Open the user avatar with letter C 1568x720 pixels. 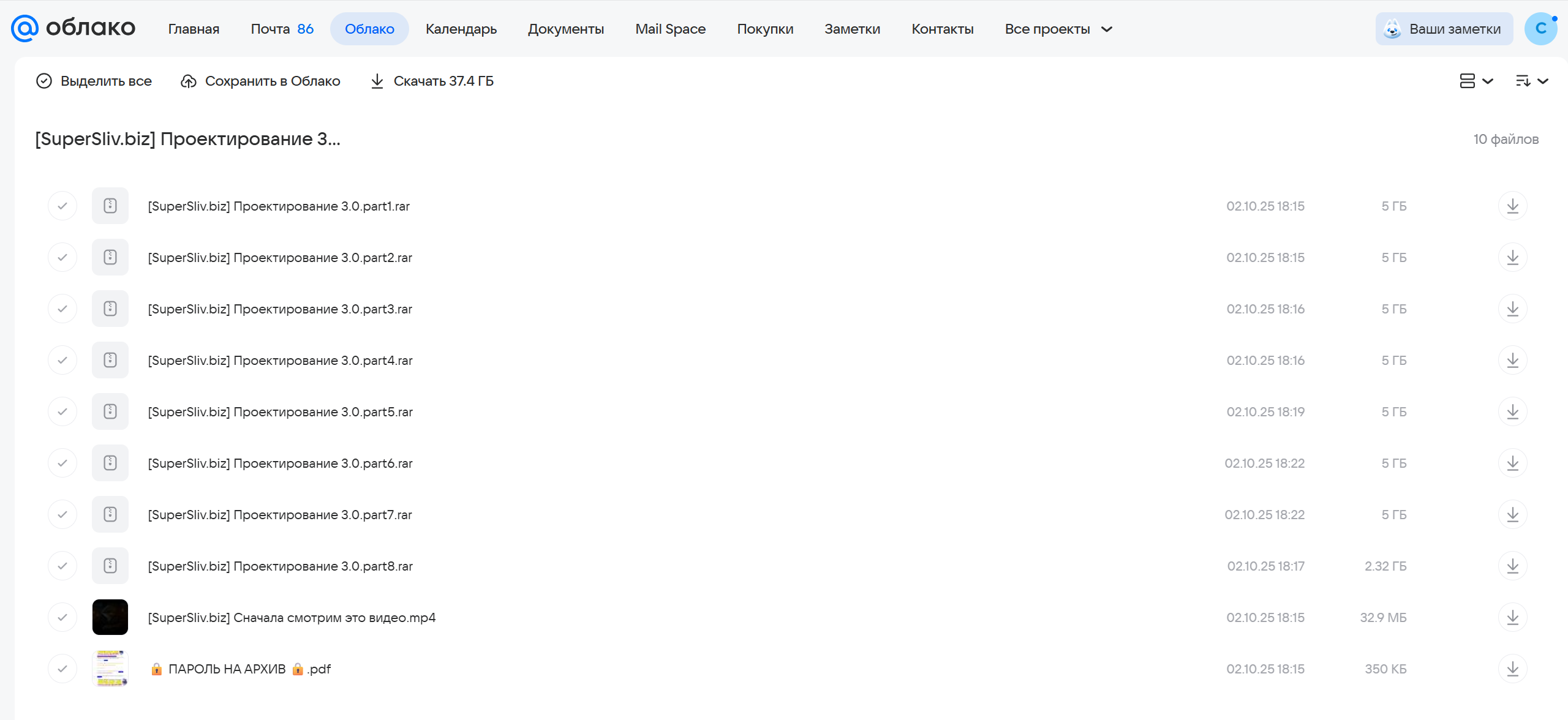(1541, 29)
